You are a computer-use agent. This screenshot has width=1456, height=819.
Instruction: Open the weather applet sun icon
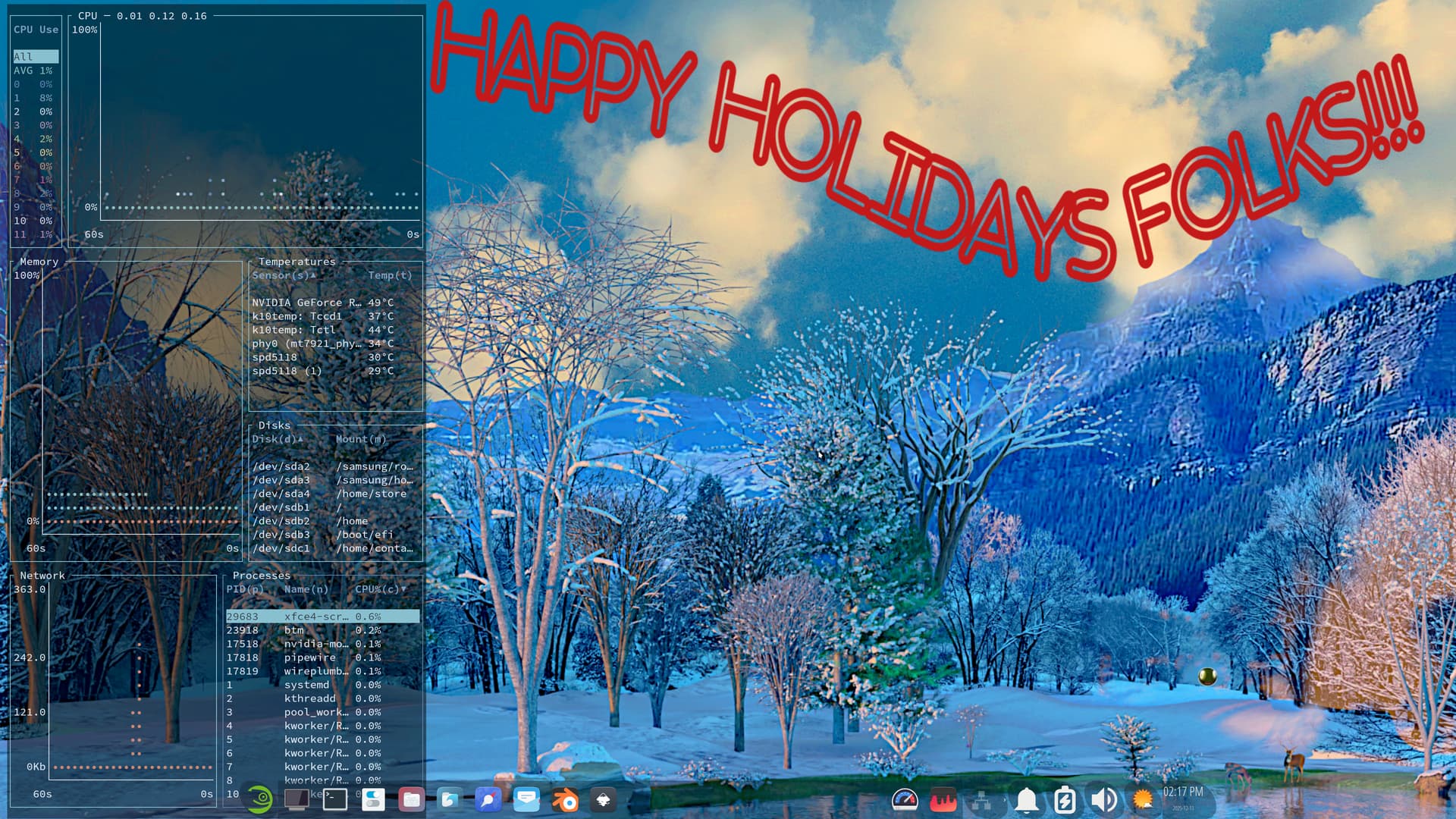(x=1143, y=799)
